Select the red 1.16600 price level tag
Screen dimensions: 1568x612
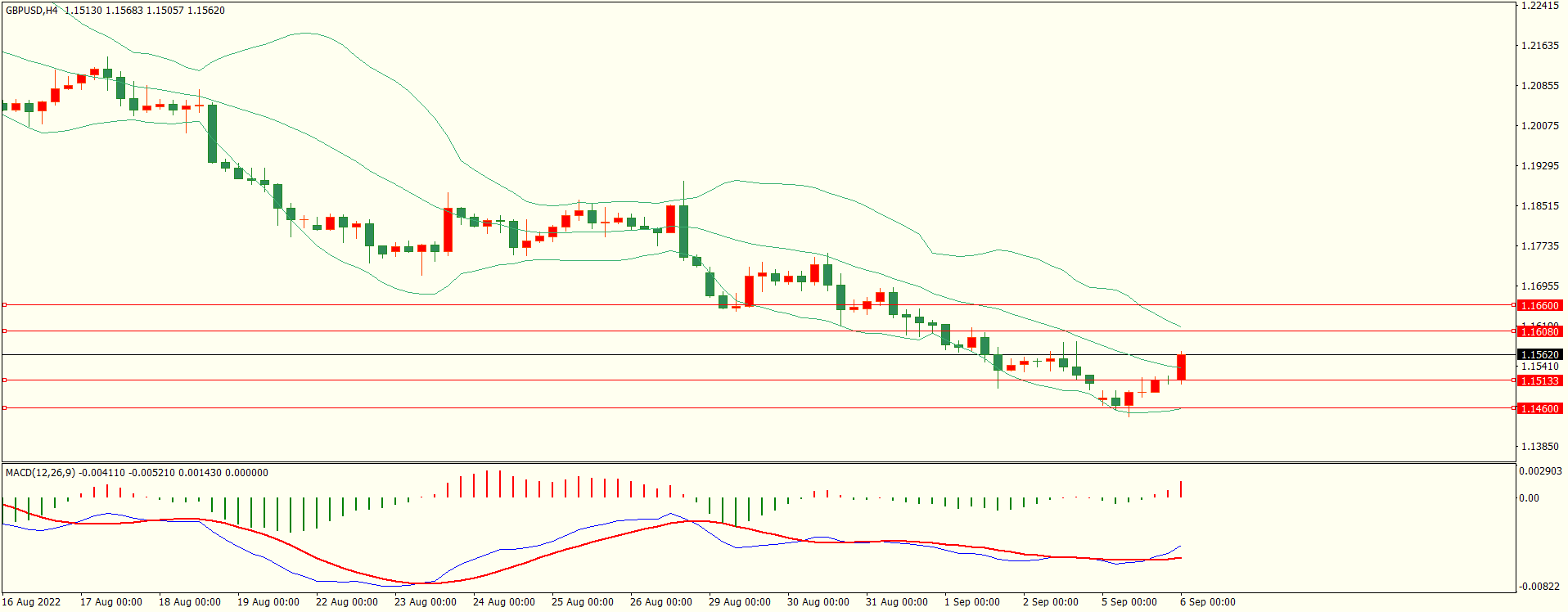click(x=1539, y=305)
